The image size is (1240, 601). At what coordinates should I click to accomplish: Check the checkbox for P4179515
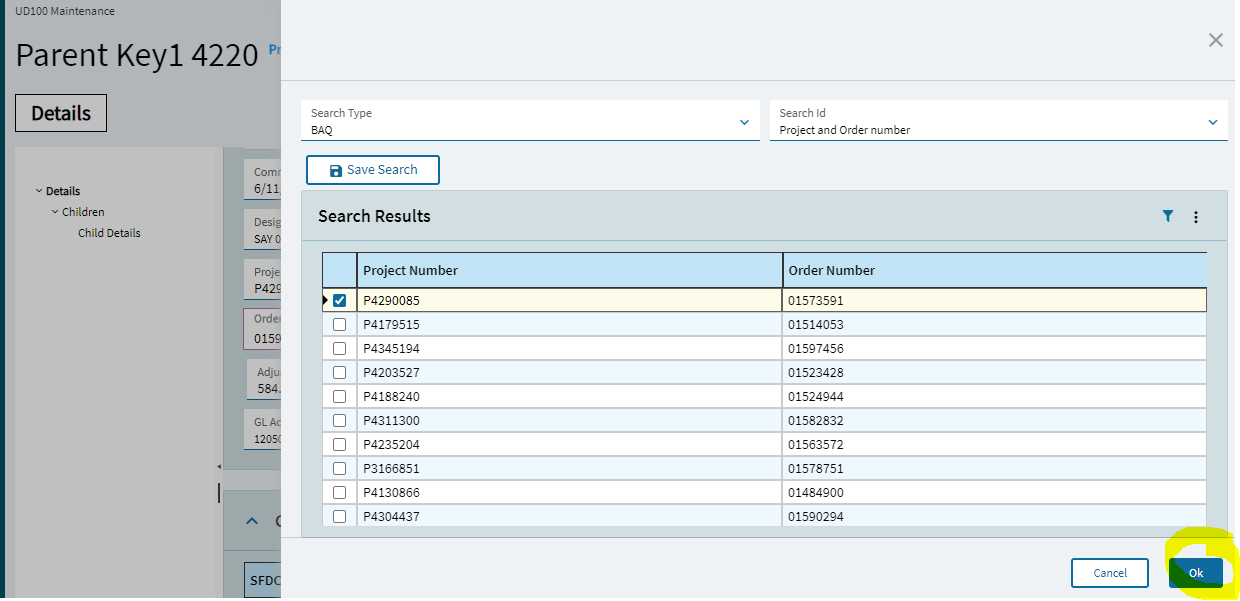pyautogui.click(x=339, y=324)
